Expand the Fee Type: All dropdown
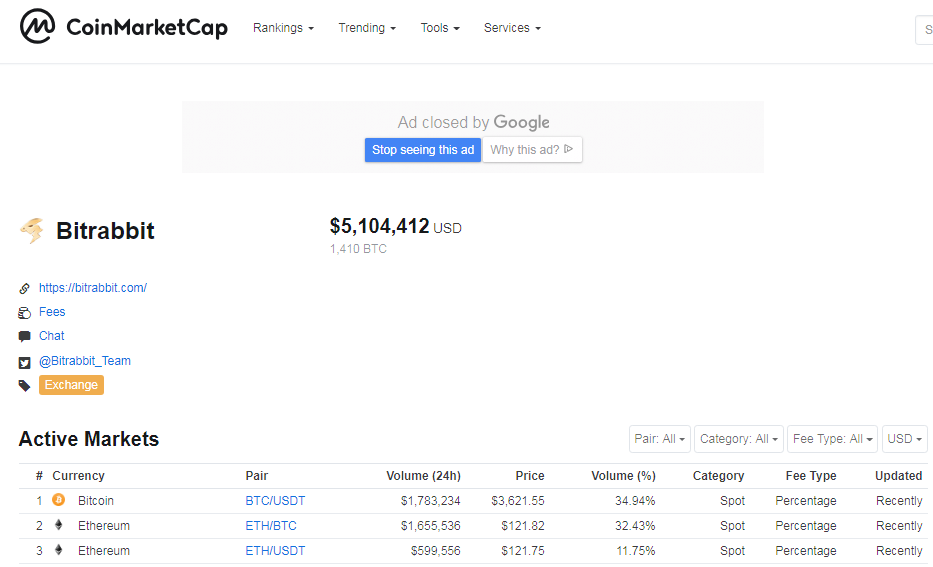This screenshot has height=567, width=933. click(832, 439)
